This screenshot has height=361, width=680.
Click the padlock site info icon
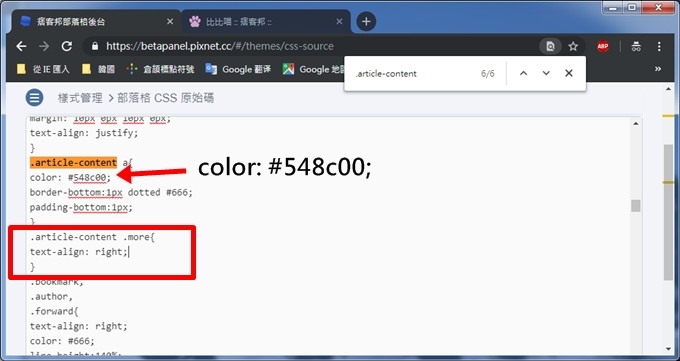95,46
